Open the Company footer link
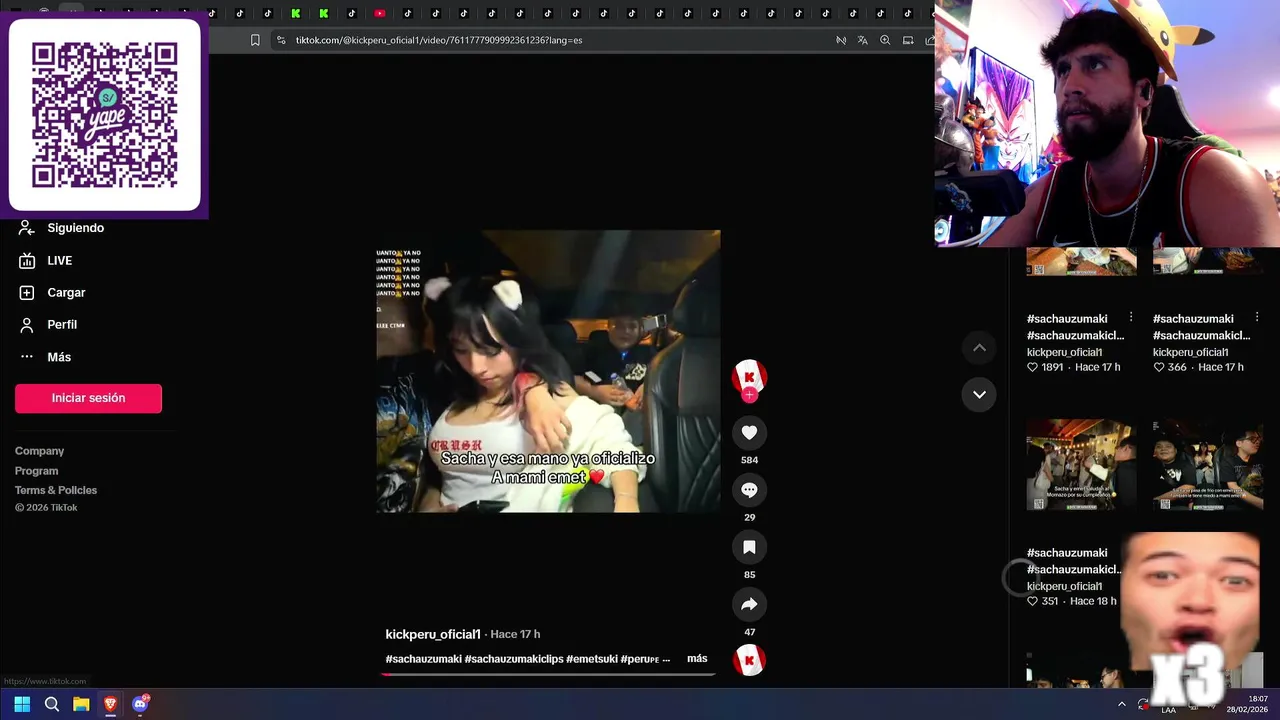This screenshot has width=1280, height=720. click(39, 451)
